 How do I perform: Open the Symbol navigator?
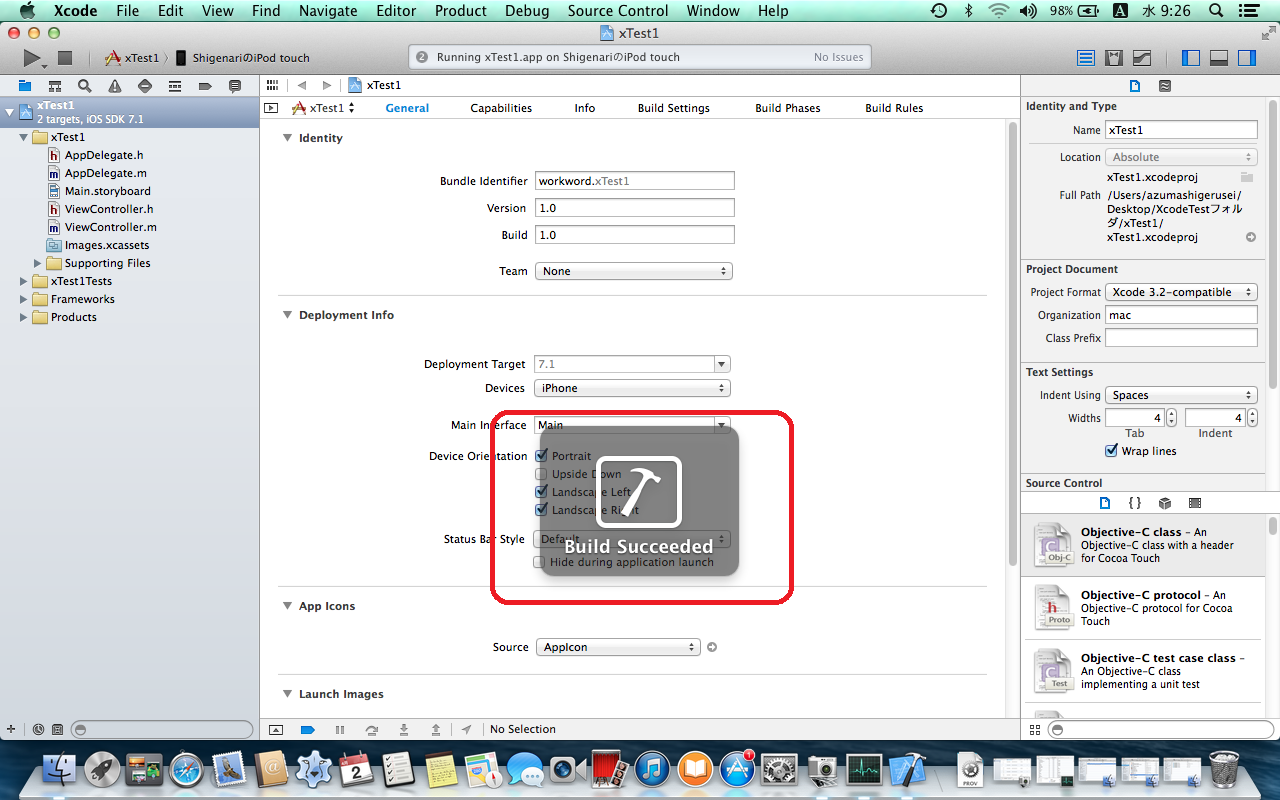(55, 86)
